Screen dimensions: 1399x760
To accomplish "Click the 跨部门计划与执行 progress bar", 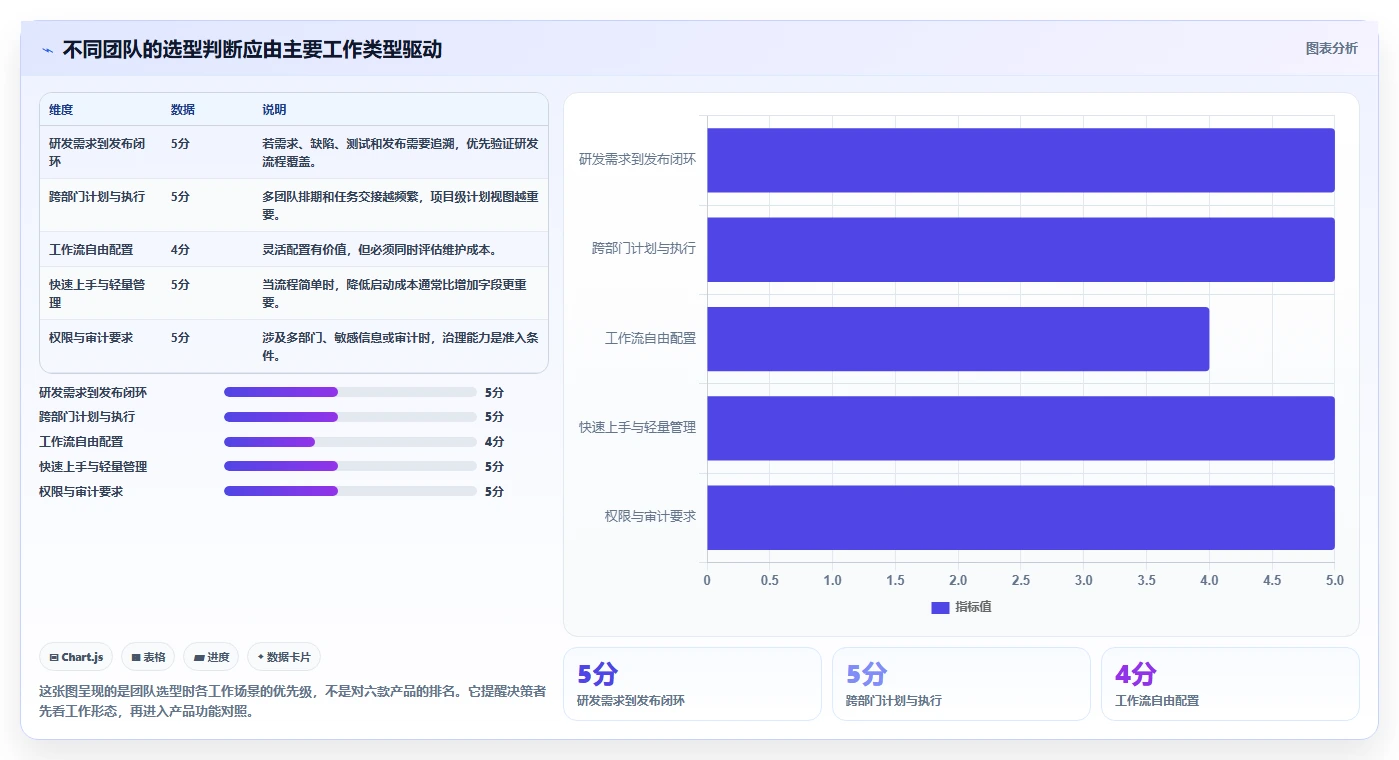I will coord(350,417).
